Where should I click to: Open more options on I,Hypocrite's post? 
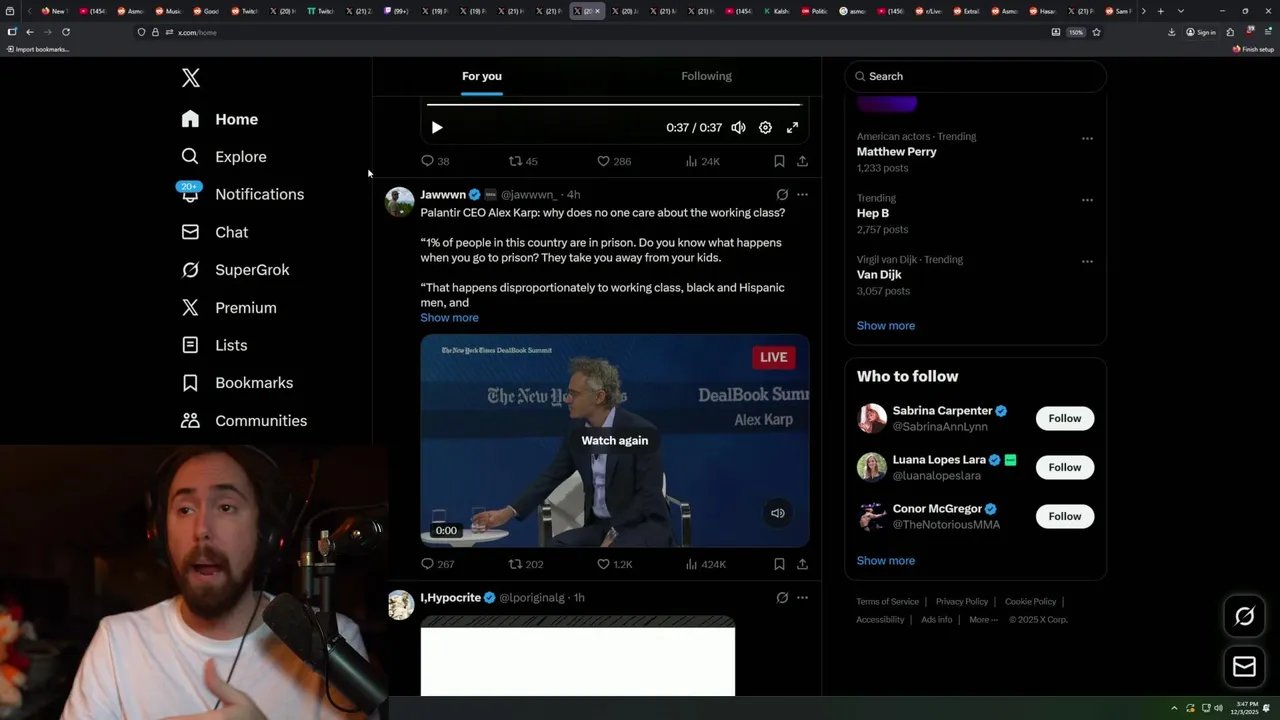tap(802, 598)
